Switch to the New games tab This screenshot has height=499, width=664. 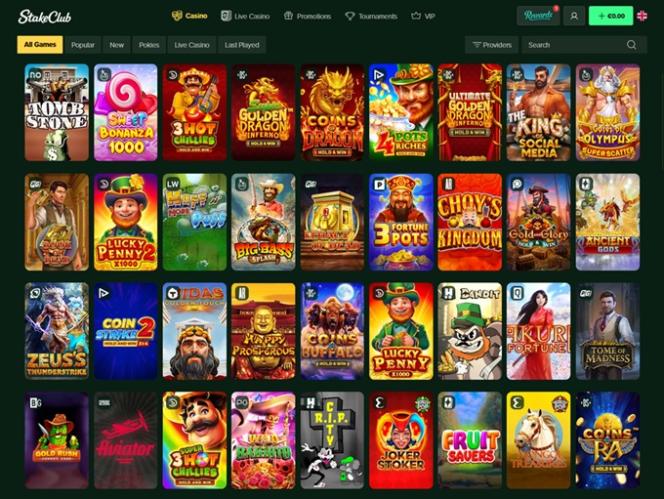[x=116, y=45]
